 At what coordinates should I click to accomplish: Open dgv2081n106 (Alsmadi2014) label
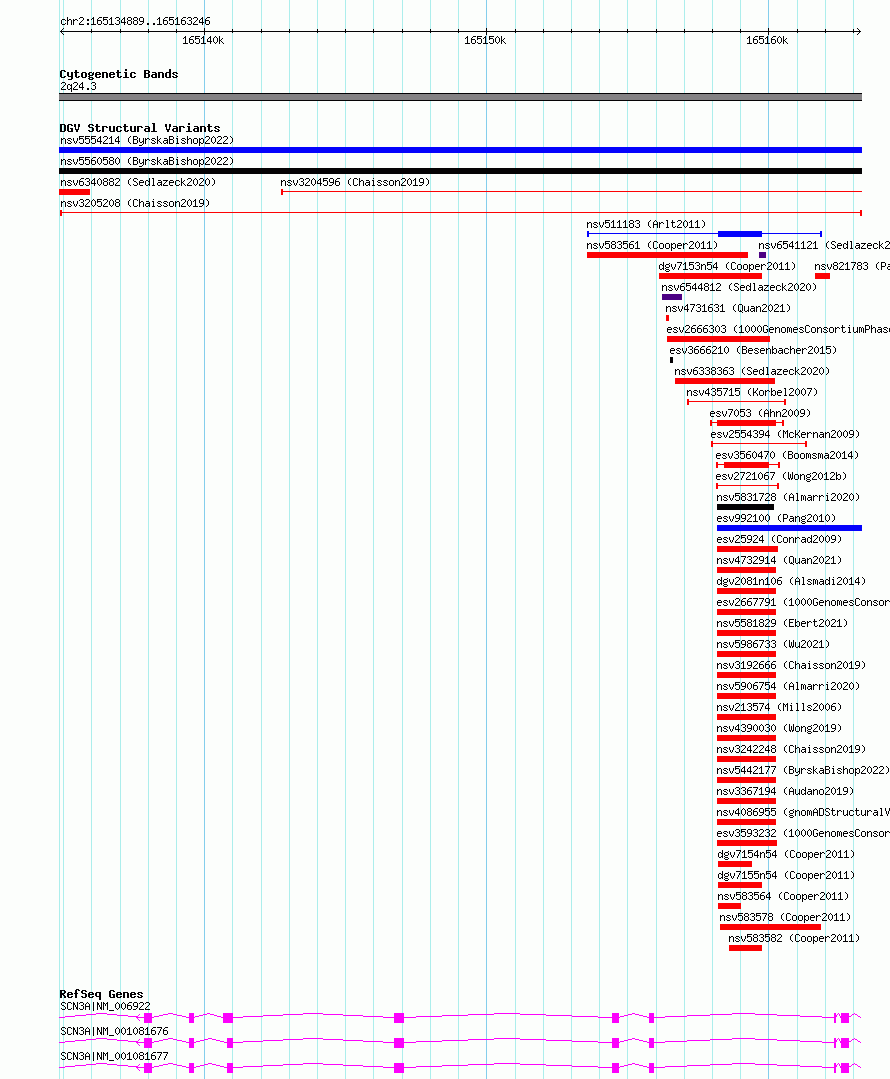pos(791,581)
